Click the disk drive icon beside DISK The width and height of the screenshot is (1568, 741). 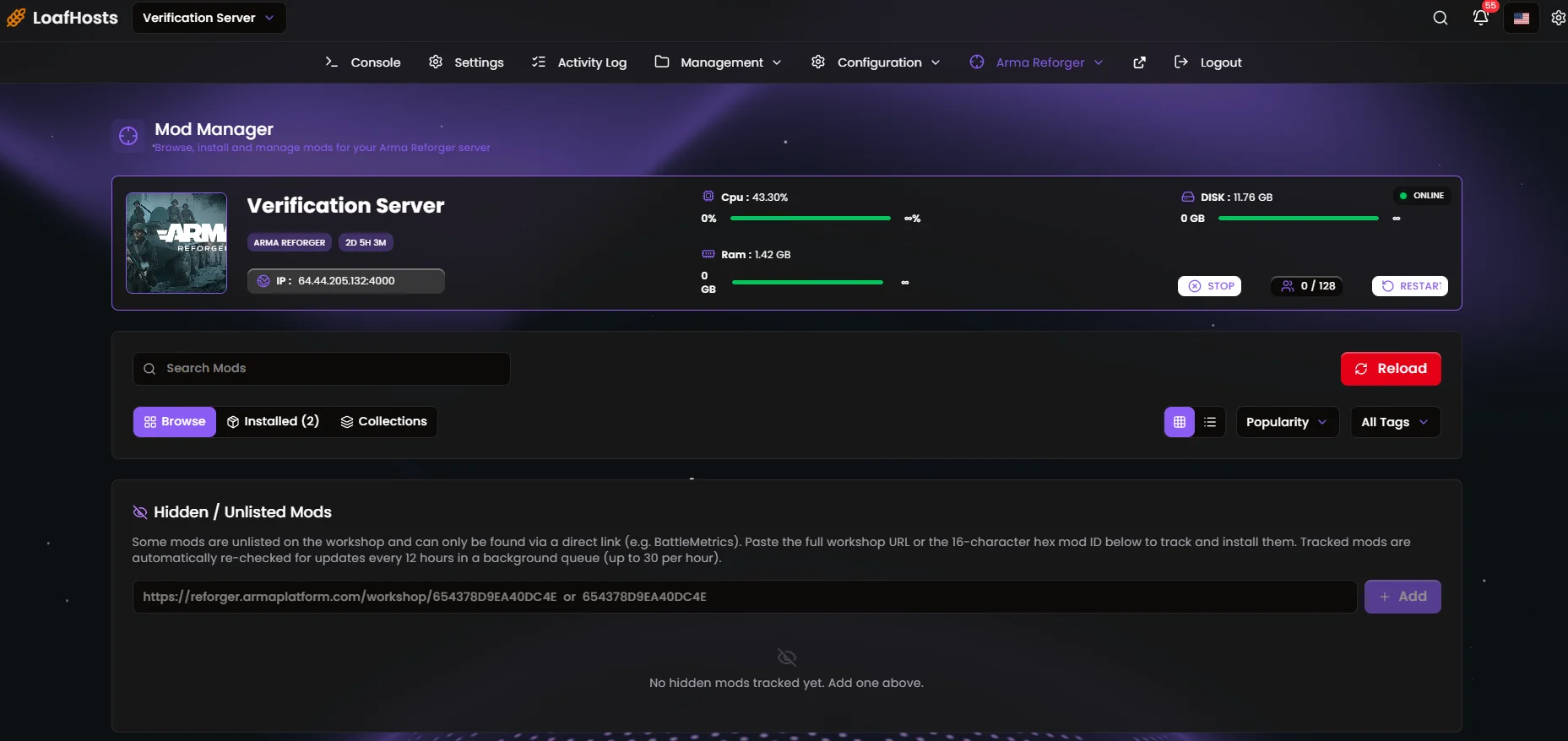[x=1187, y=197]
